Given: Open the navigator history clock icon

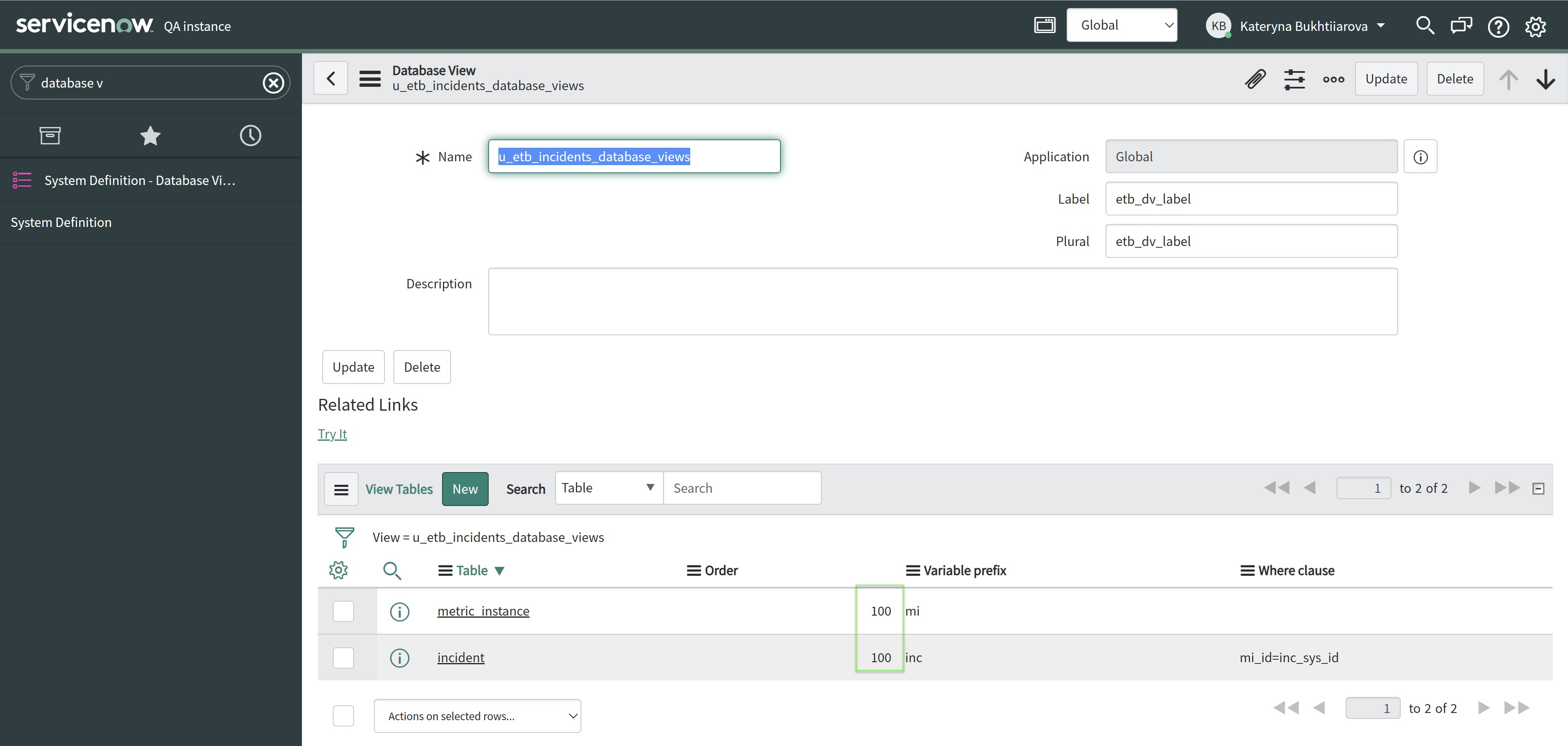Looking at the screenshot, I should pos(250,135).
